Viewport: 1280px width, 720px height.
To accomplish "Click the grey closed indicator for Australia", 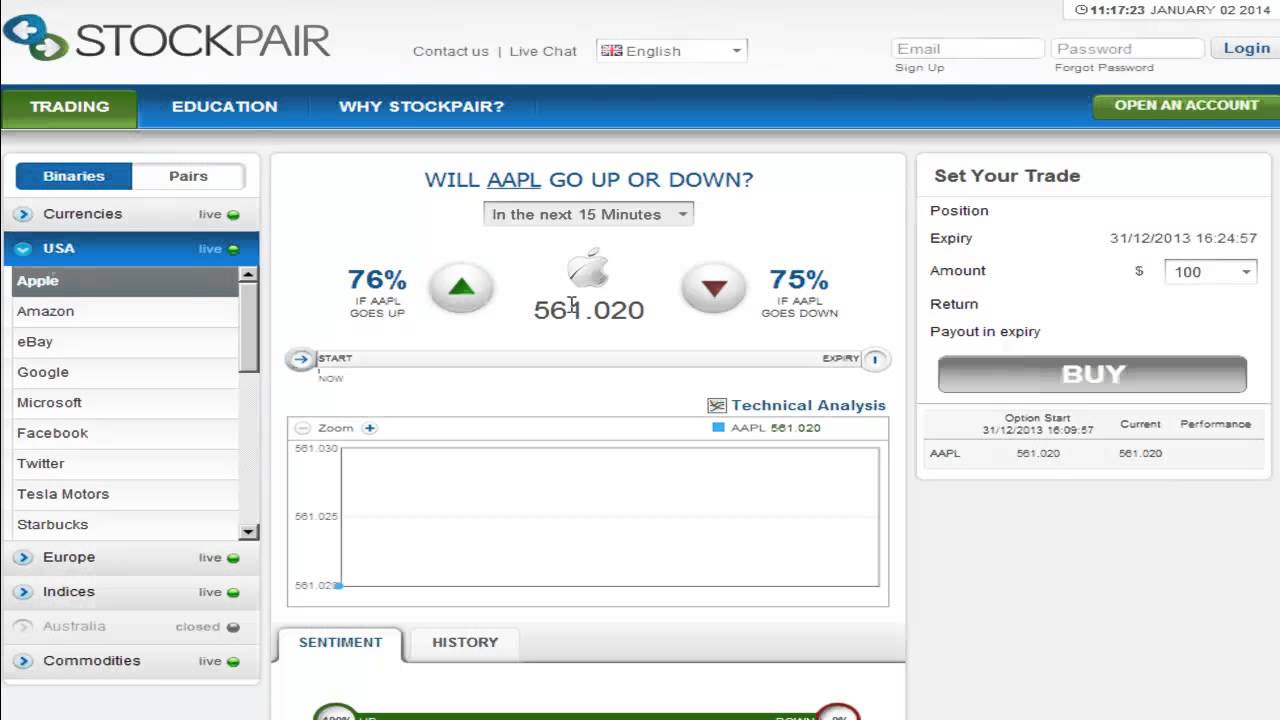I will click(x=233, y=627).
